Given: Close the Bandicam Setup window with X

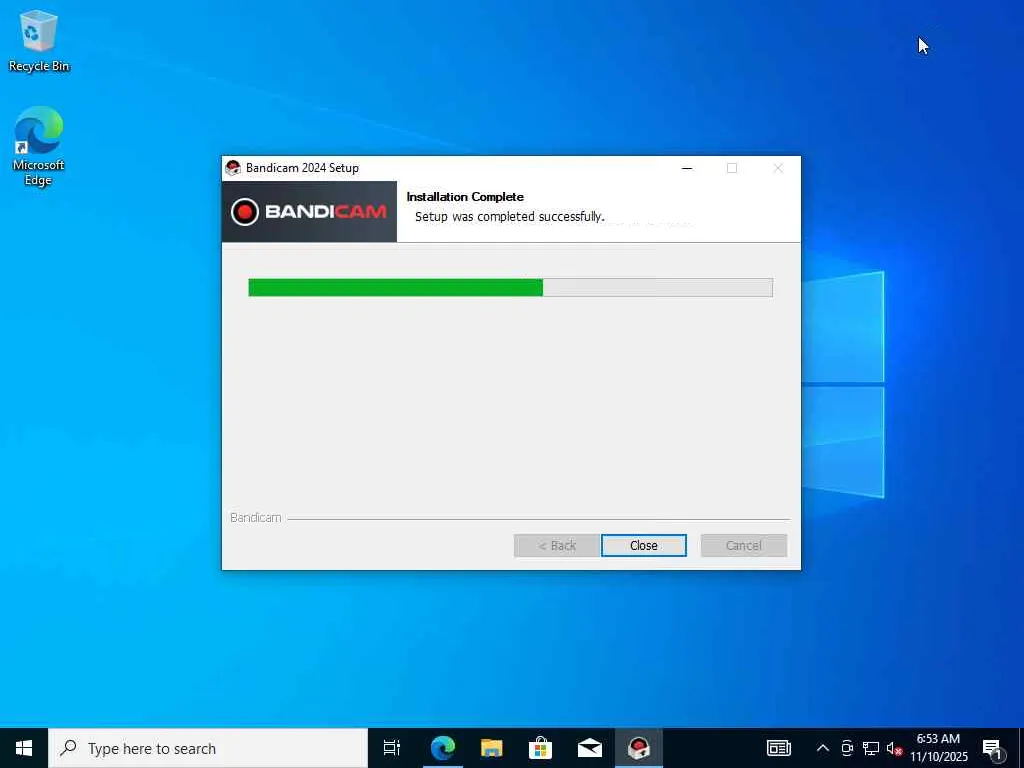Looking at the screenshot, I should tap(778, 168).
